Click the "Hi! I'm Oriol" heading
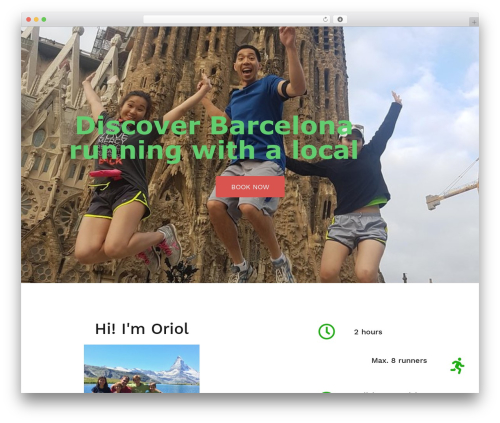 pyautogui.click(x=142, y=329)
